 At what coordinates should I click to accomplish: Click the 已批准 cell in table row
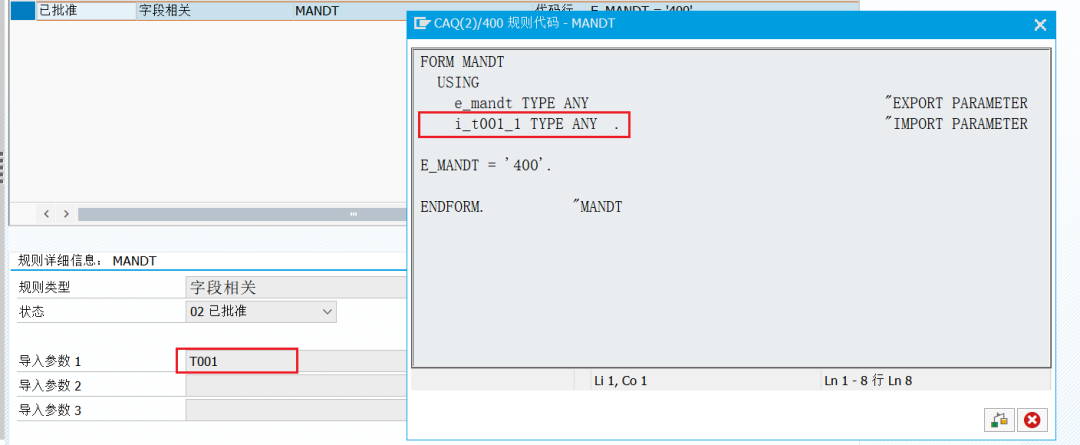coord(86,10)
